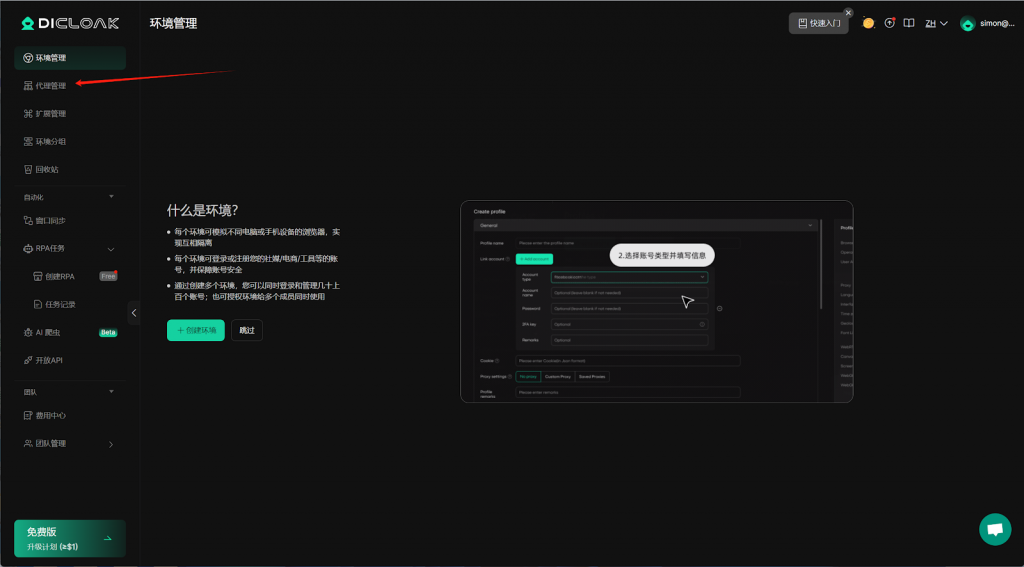
Task: Open AI 爬虫 Beta menu item
Action: 48,332
